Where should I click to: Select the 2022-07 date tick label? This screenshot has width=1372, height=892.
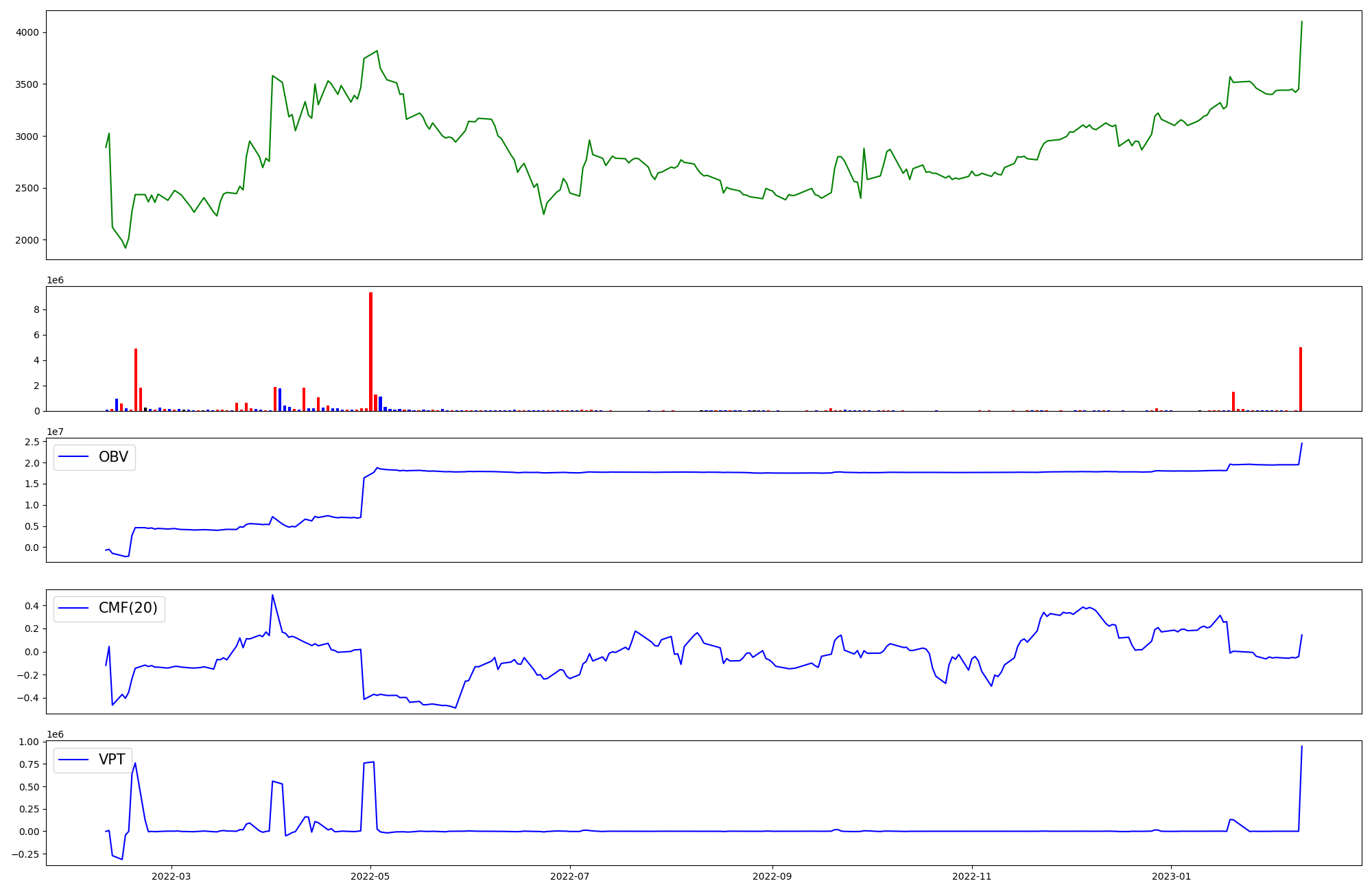570,876
